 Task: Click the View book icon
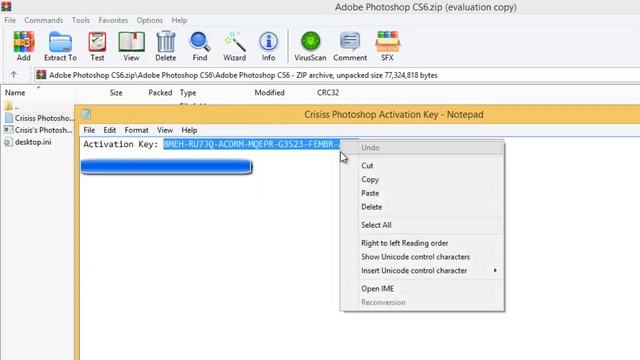[x=131, y=46]
